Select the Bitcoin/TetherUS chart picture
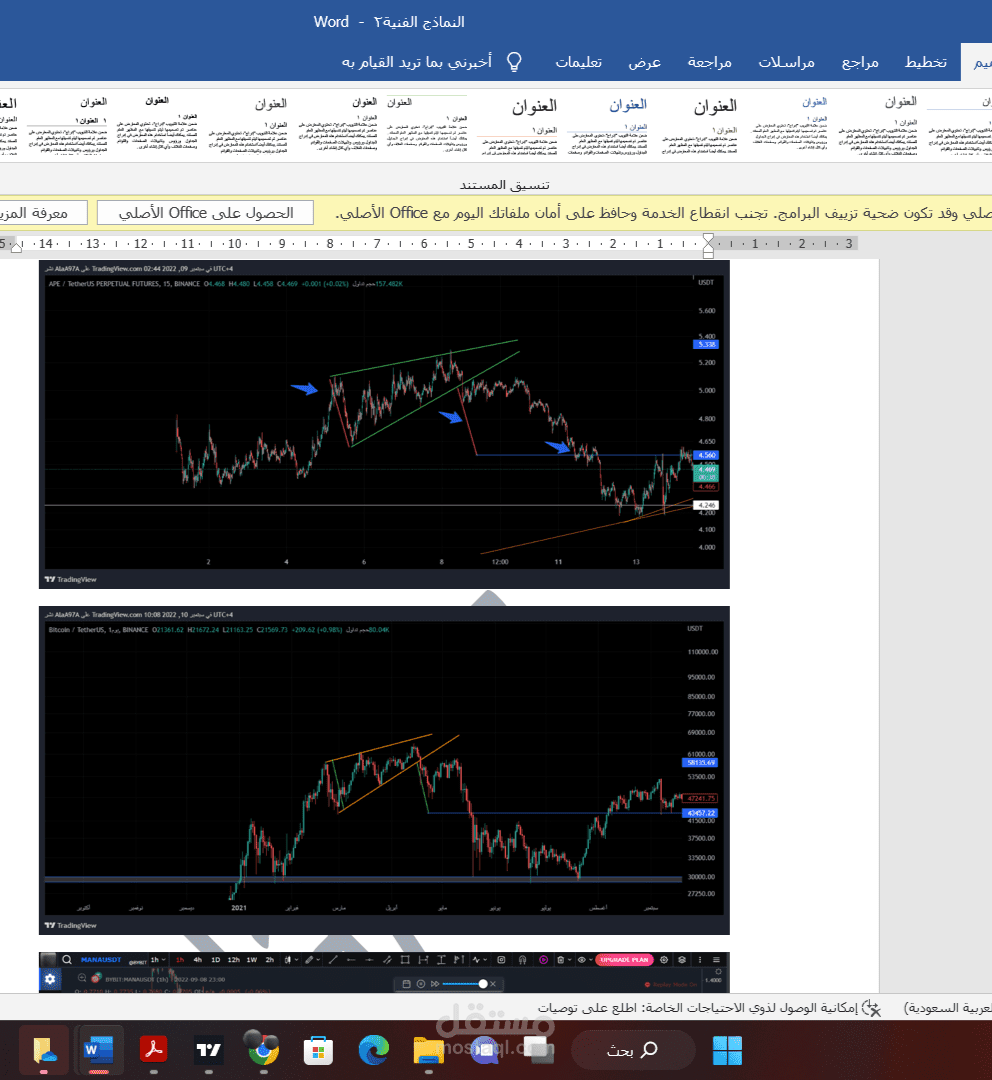This screenshot has width=992, height=1080. click(384, 770)
